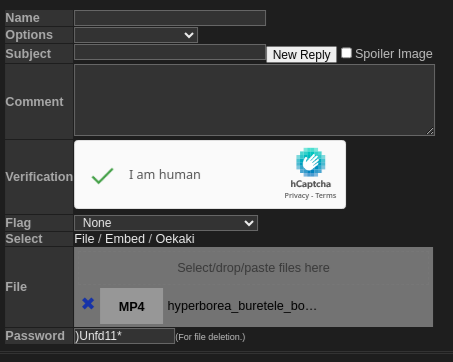Screen dimensions: 453x362
Task: Focus the Subject input field
Action: tap(170, 52)
